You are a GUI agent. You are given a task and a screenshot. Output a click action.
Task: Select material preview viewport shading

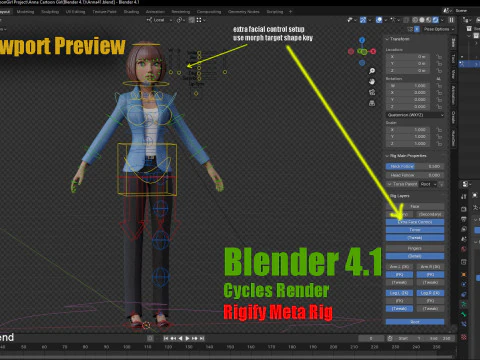click(x=429, y=20)
